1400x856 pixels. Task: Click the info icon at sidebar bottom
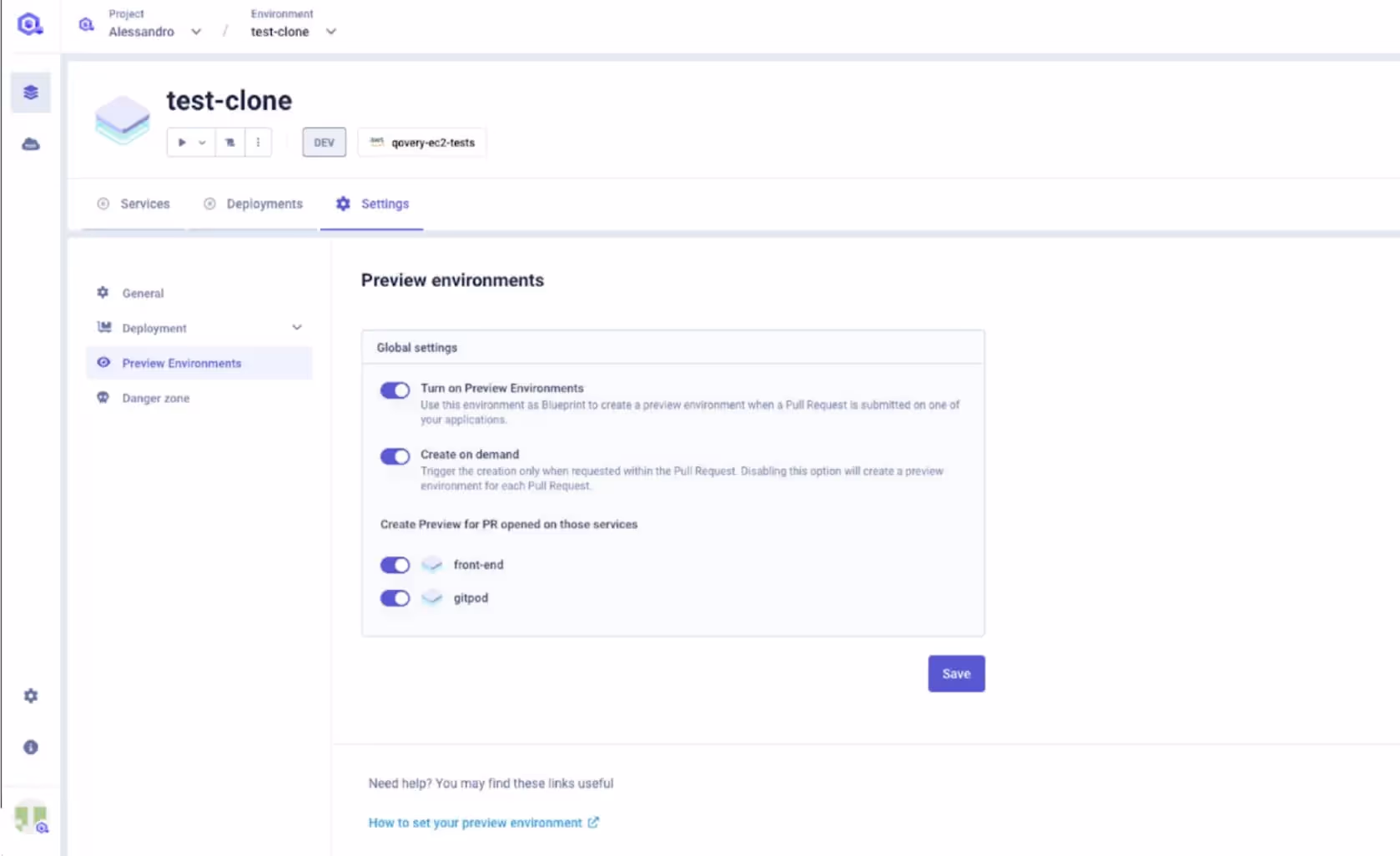click(x=30, y=747)
